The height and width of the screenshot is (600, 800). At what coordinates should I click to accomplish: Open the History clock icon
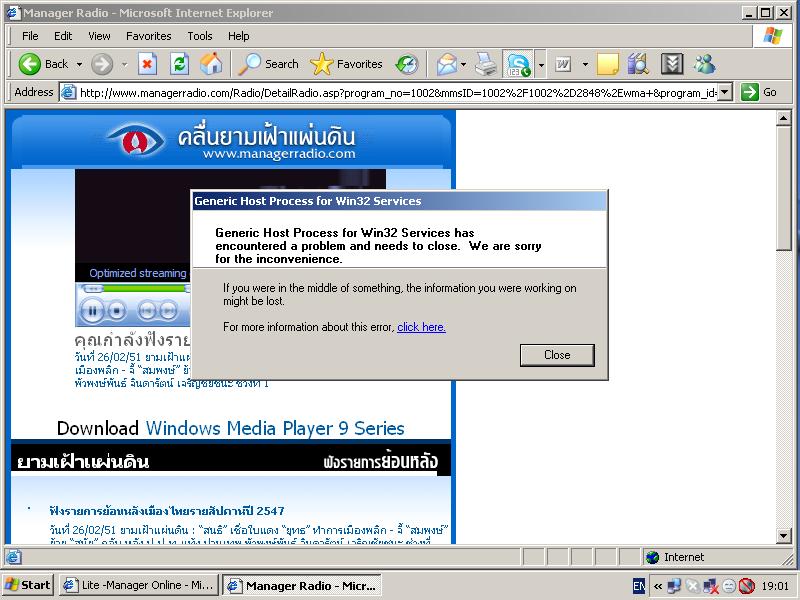click(x=407, y=64)
